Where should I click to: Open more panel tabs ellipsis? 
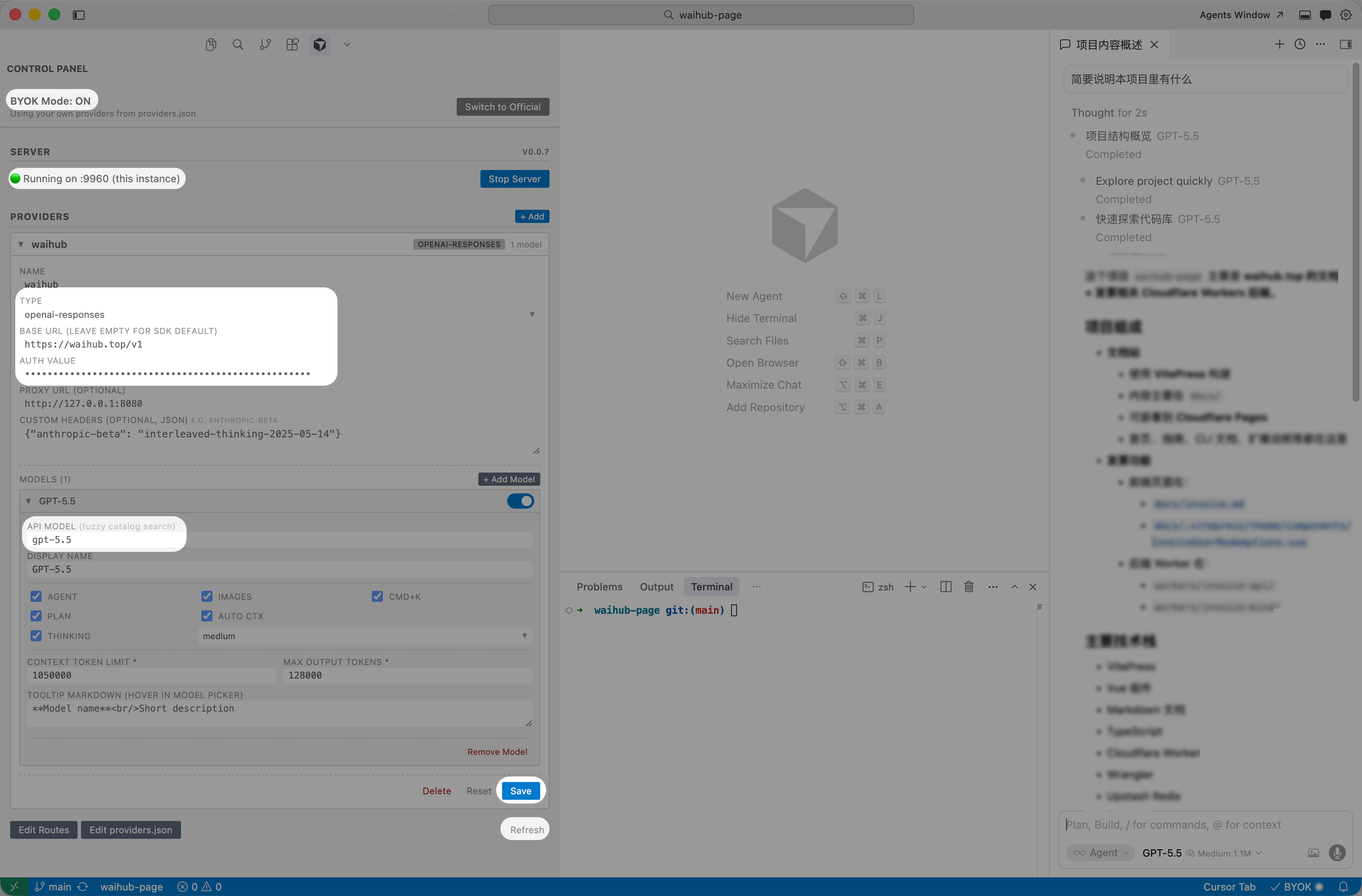(x=756, y=587)
